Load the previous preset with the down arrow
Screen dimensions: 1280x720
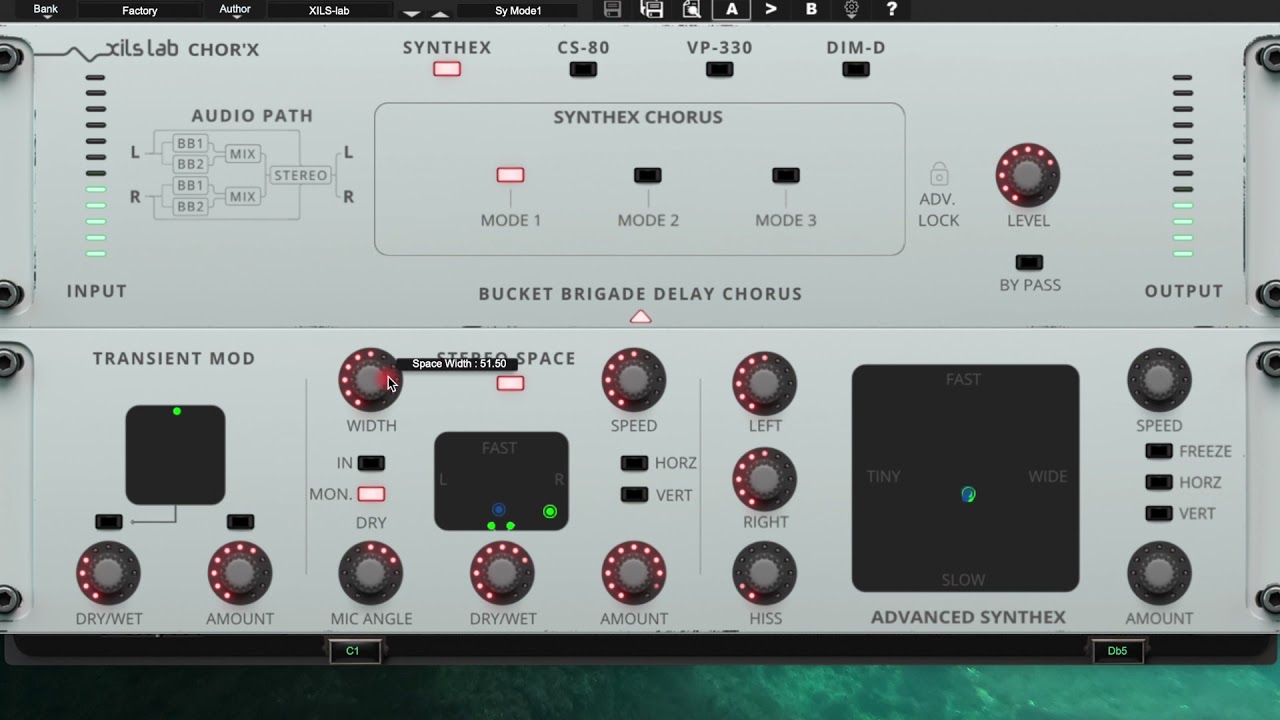point(412,13)
